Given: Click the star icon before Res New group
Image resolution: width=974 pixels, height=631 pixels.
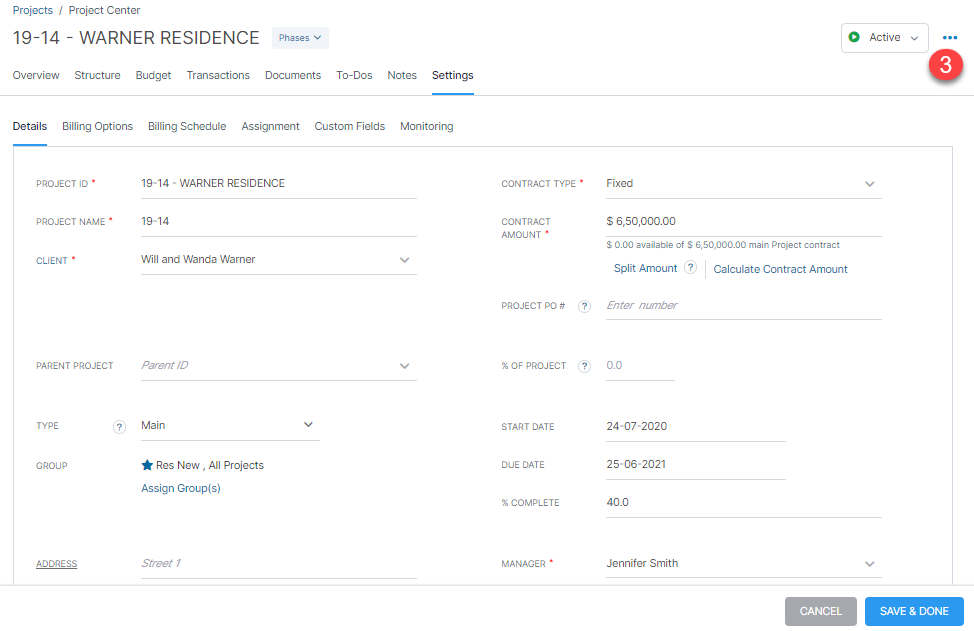Looking at the screenshot, I should [147, 465].
